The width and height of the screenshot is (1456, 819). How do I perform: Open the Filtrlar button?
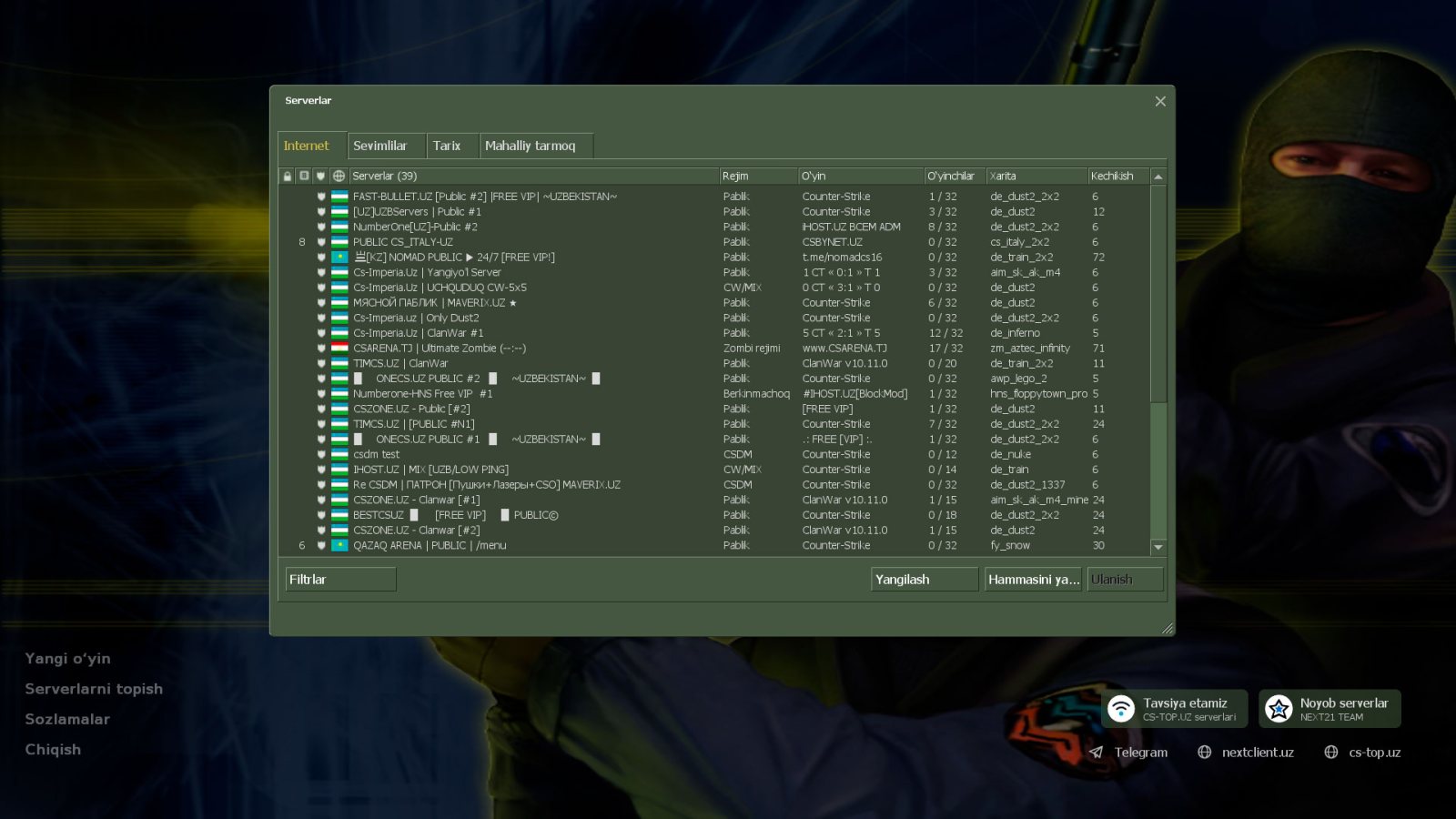coord(340,580)
